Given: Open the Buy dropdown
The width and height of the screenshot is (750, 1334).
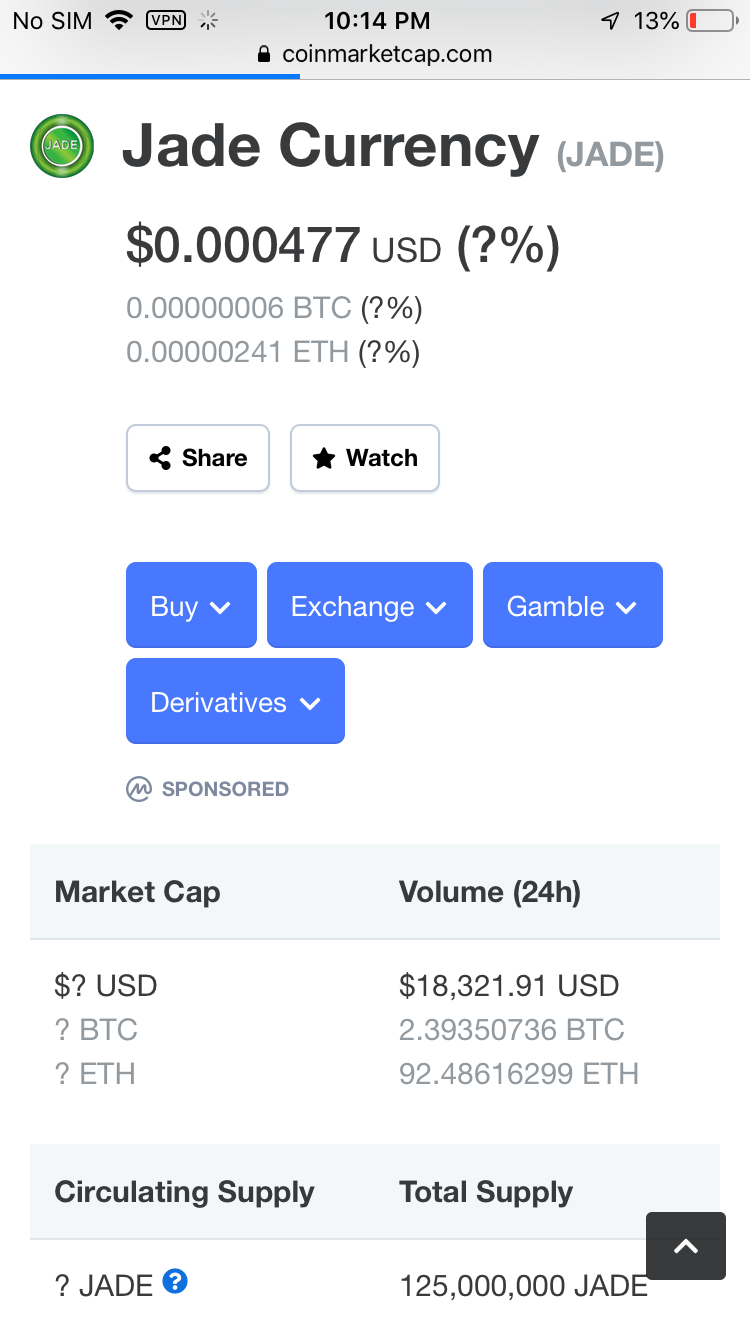Looking at the screenshot, I should (x=191, y=605).
